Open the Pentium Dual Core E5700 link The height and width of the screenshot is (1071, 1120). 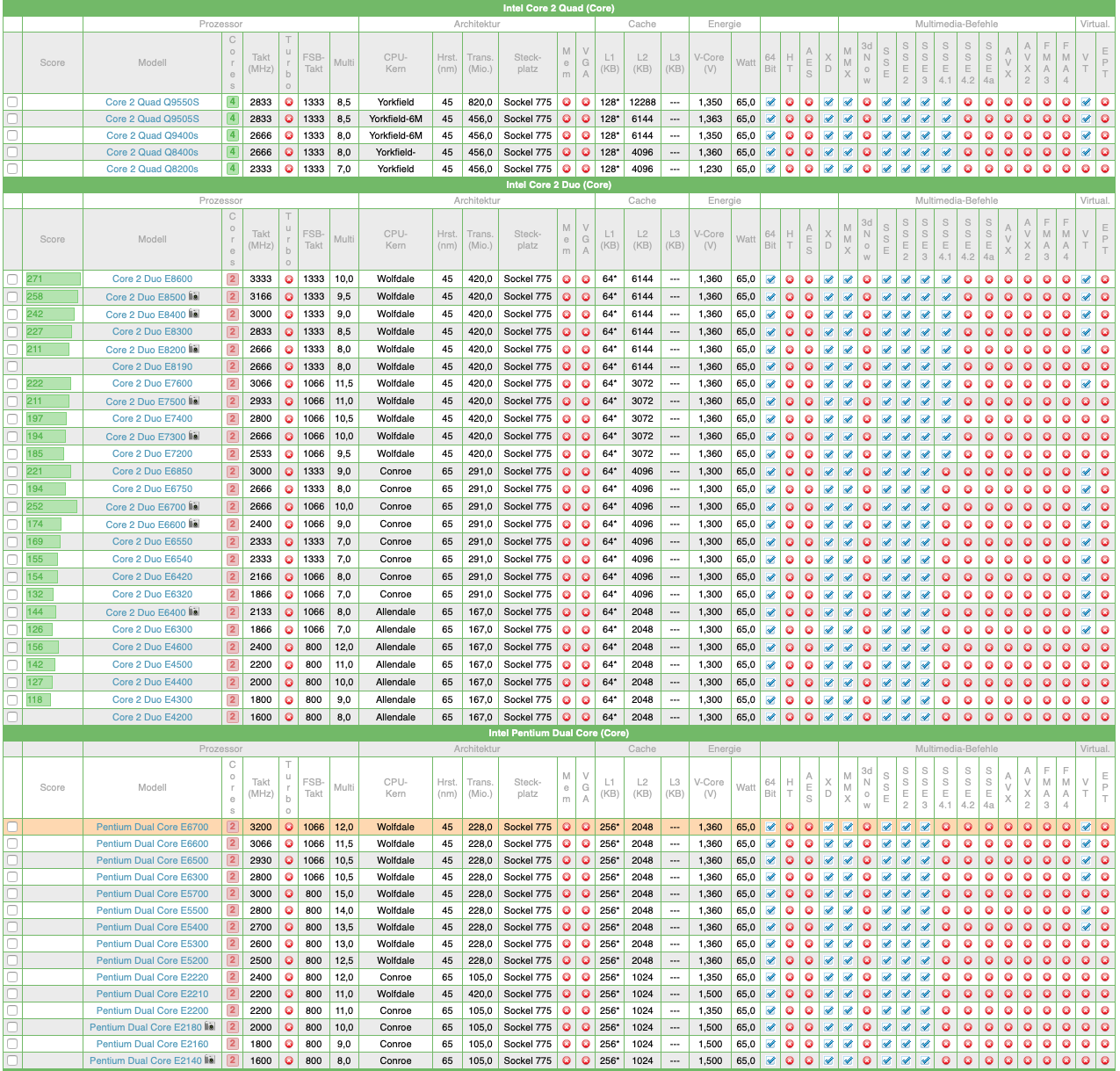152,894
